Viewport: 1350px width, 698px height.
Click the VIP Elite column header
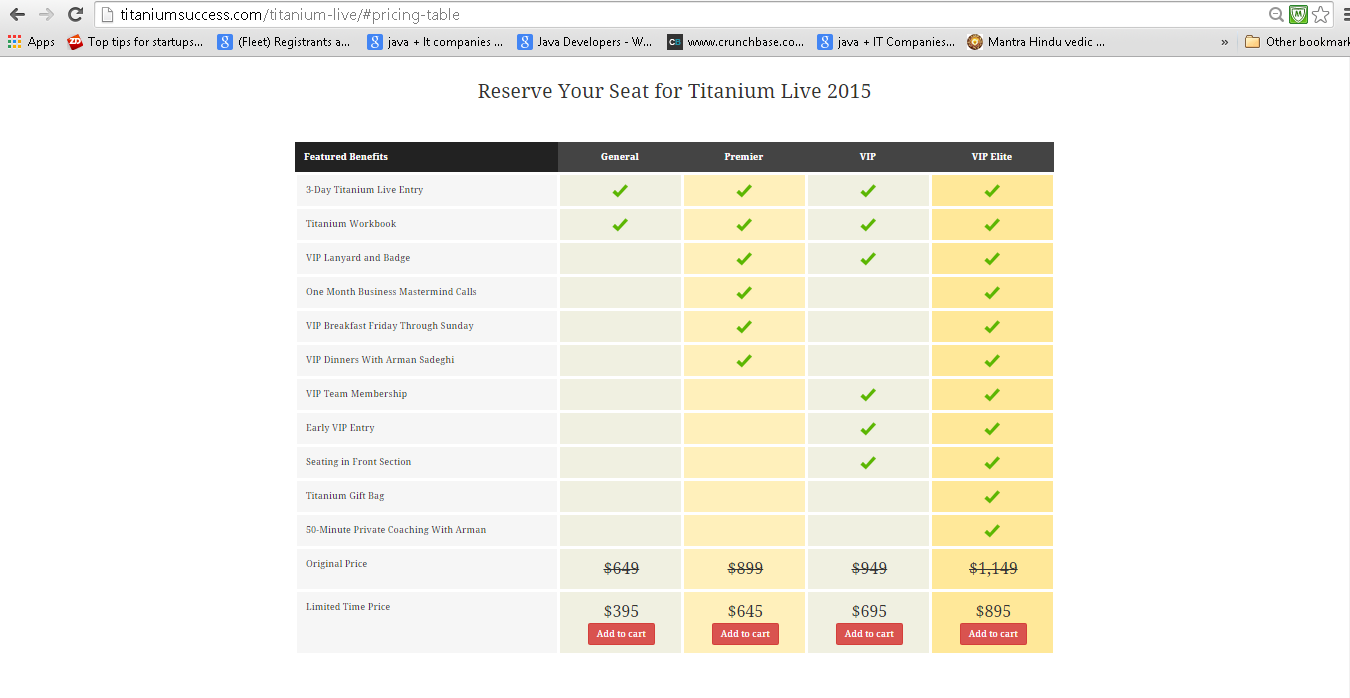pos(992,157)
